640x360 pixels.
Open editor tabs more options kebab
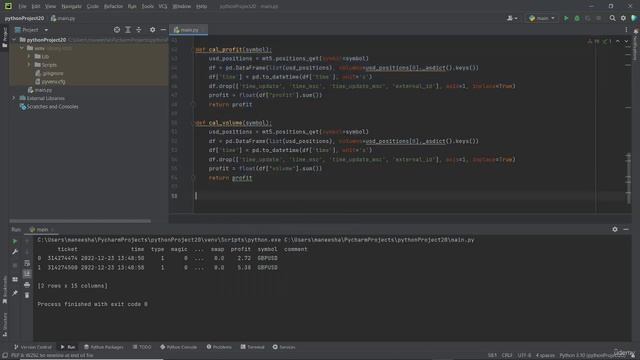pyautogui.click(x=626, y=30)
